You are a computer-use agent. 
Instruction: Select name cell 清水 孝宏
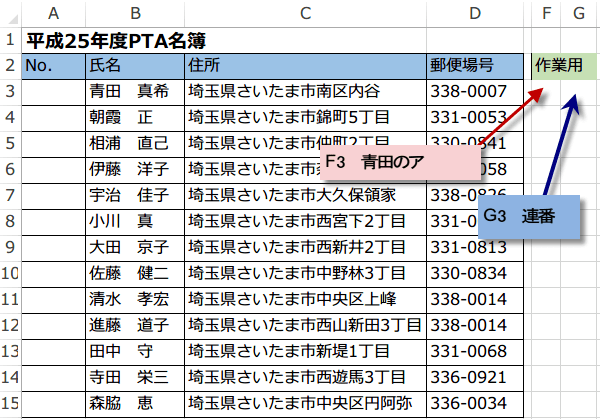(135, 300)
